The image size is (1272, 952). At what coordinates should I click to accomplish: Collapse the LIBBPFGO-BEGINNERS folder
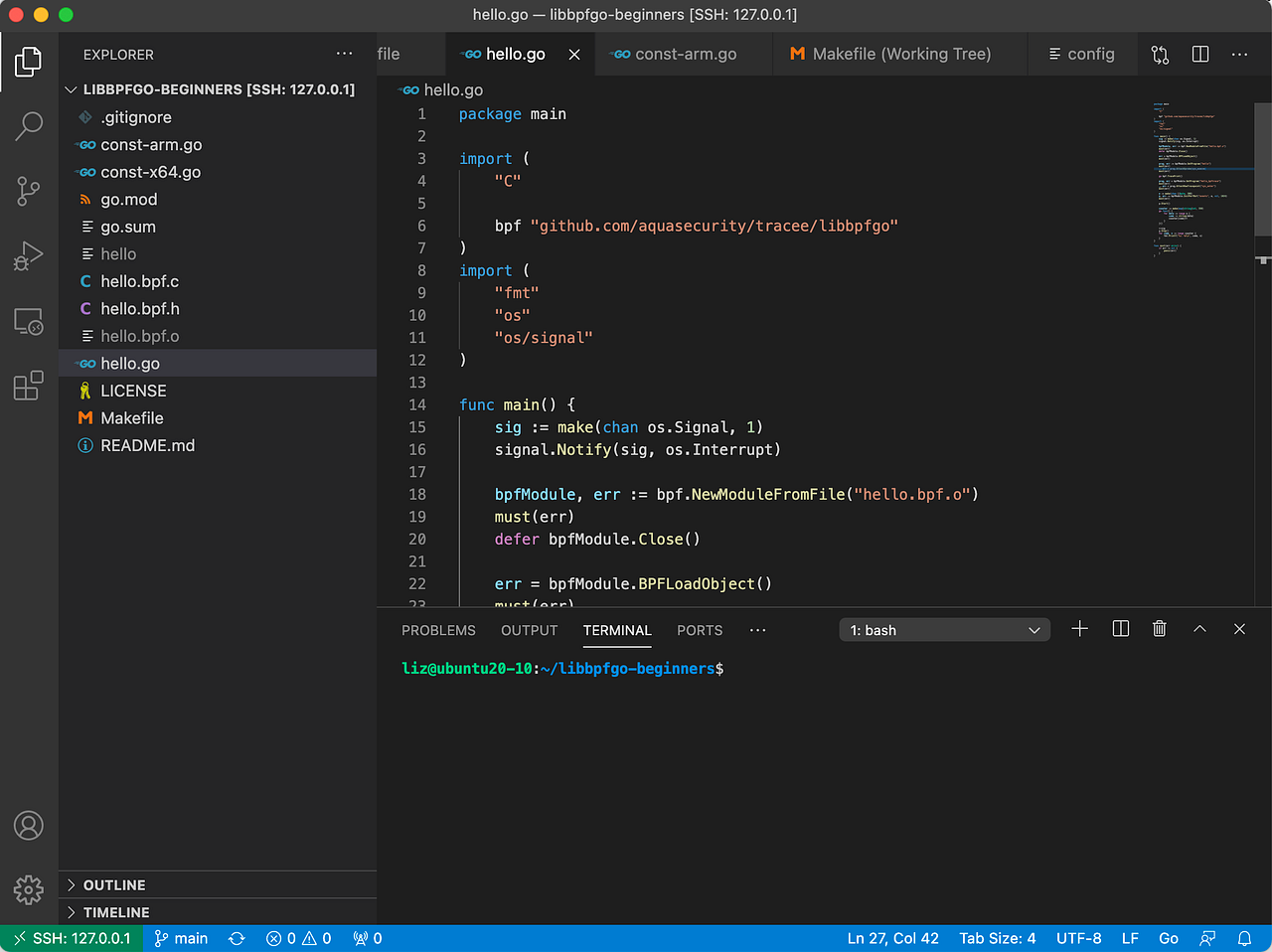[71, 89]
